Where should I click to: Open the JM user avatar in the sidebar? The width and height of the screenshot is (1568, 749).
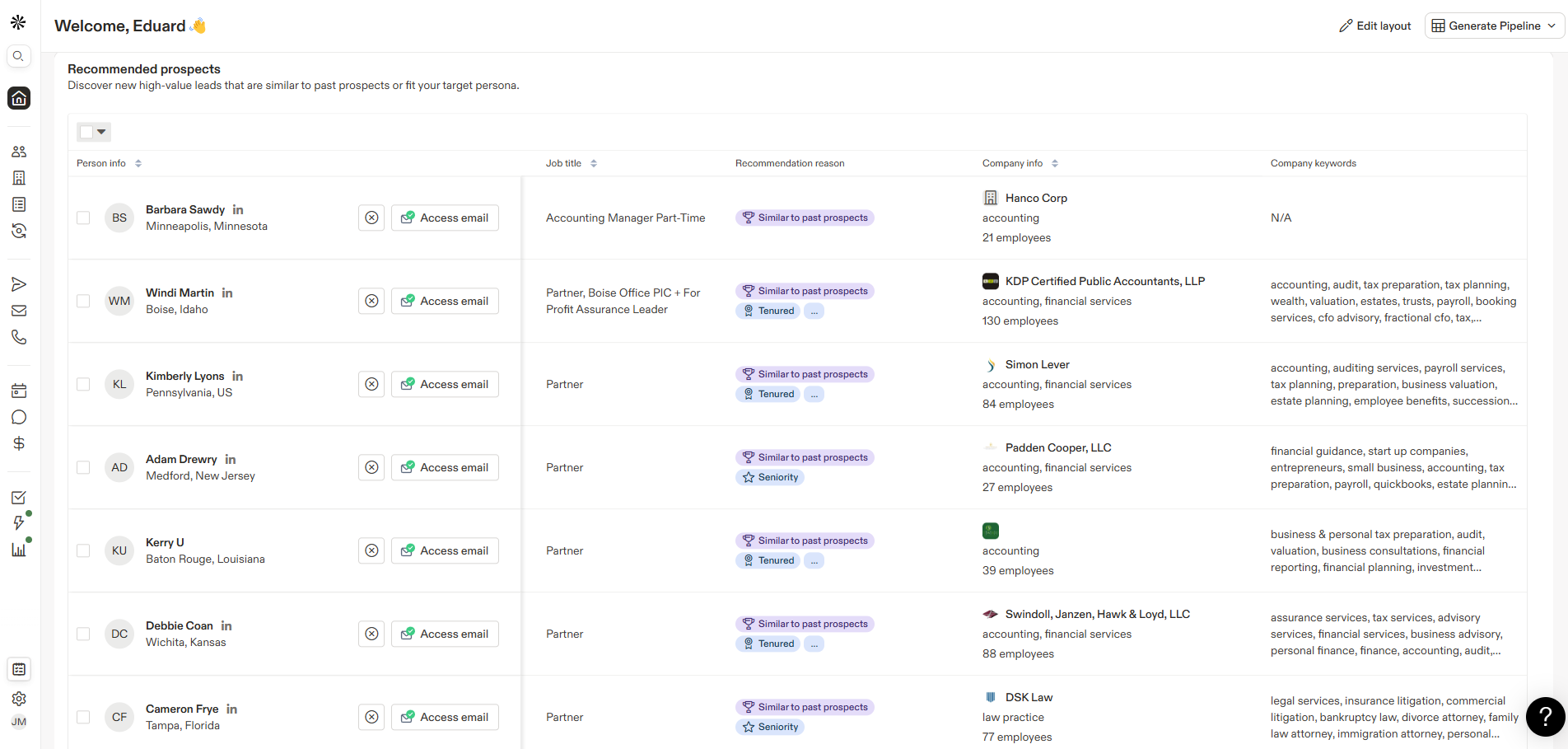click(x=19, y=722)
